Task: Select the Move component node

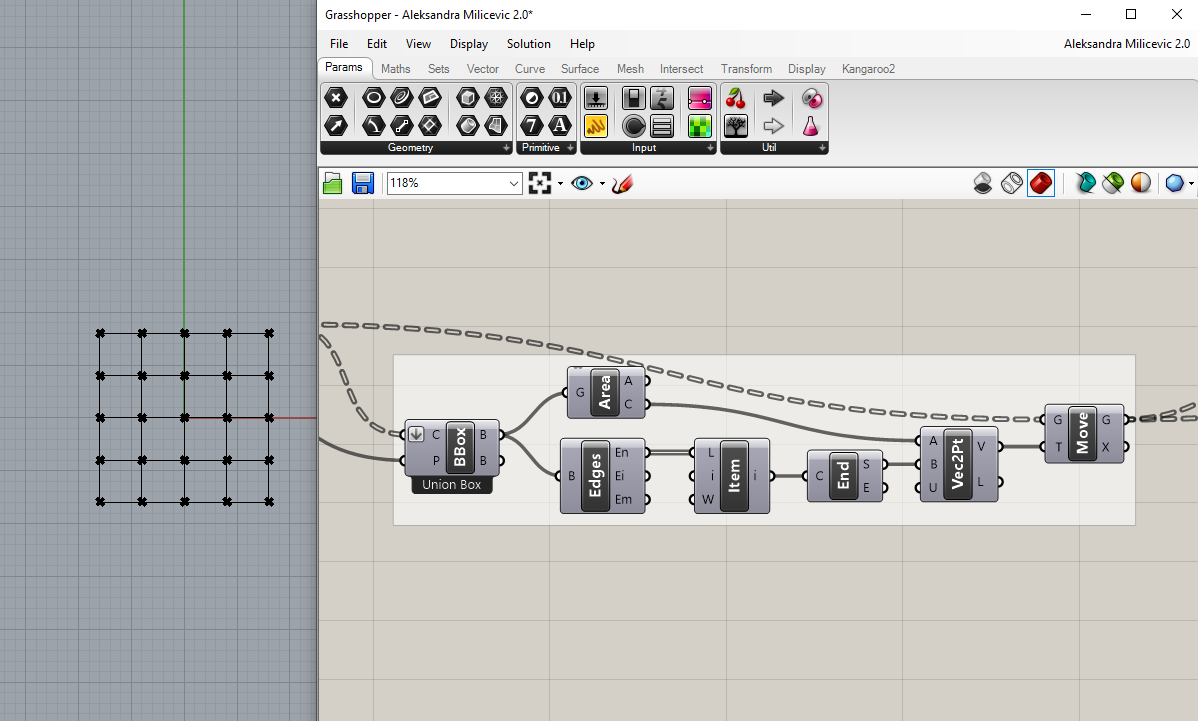Action: (1082, 433)
